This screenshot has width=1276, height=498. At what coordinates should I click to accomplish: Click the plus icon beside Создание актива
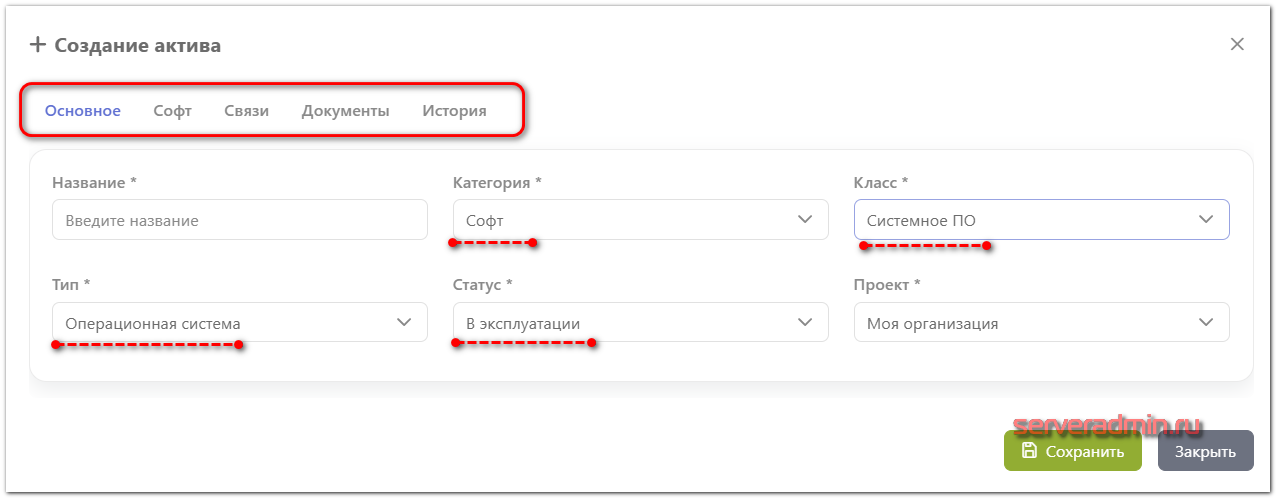pos(38,45)
